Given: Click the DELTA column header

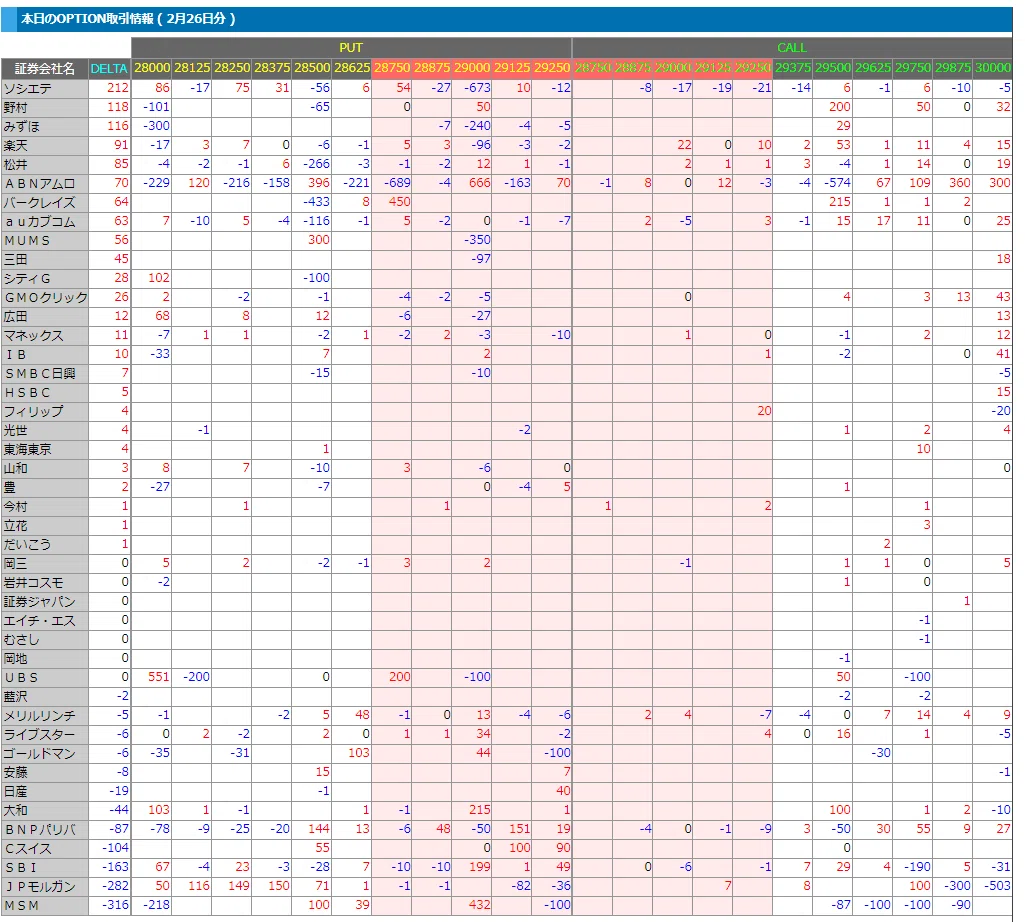Looking at the screenshot, I should (x=109, y=68).
